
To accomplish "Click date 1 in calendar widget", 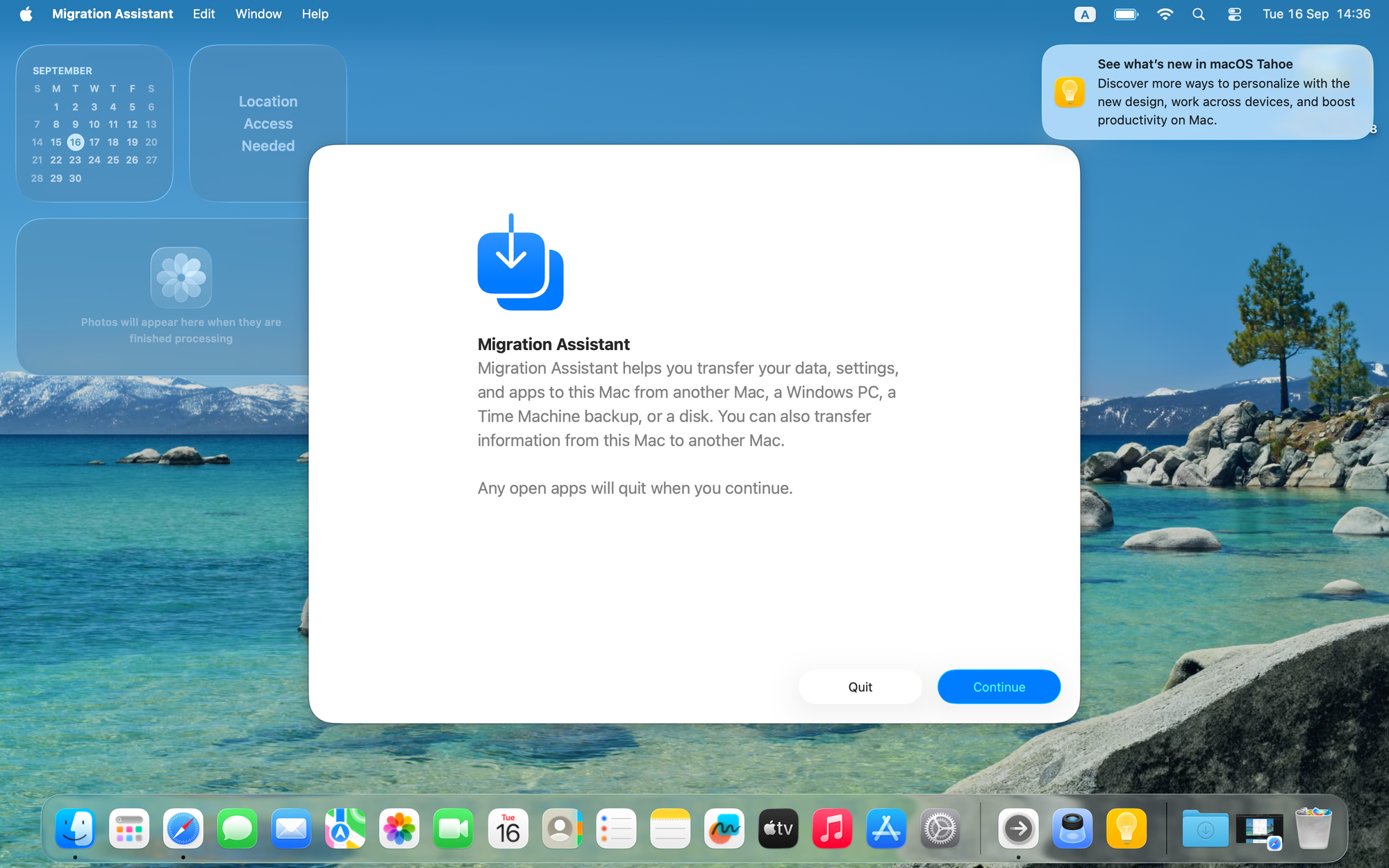I will [x=56, y=107].
